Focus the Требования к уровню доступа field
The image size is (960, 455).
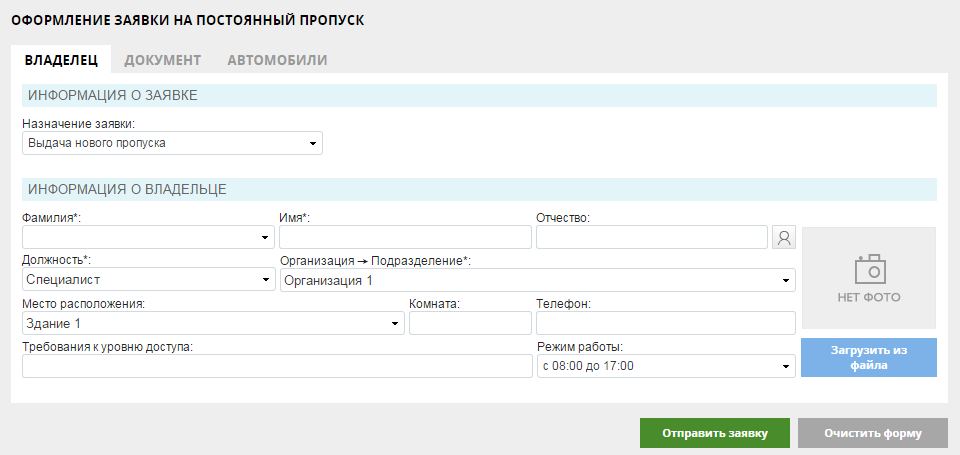(x=277, y=366)
